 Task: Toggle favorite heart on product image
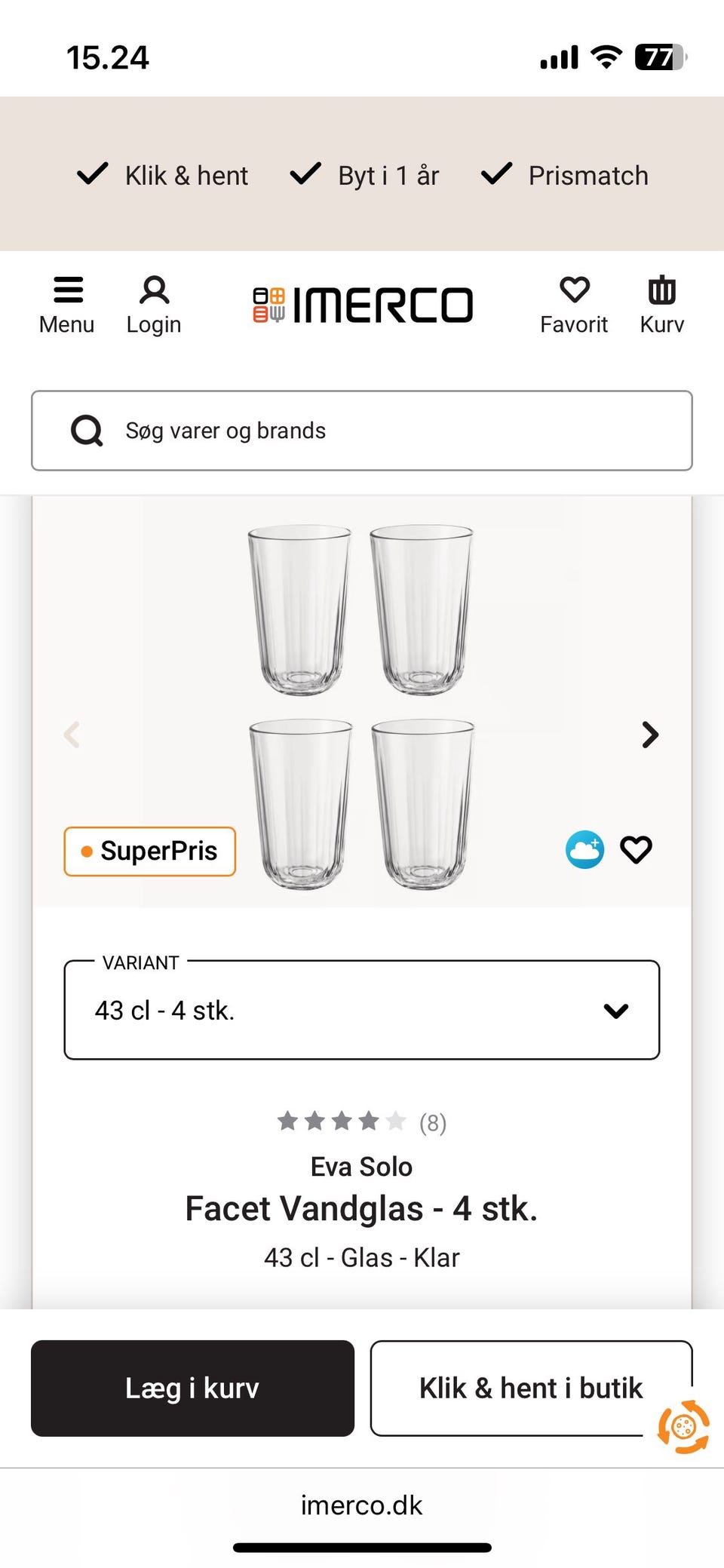[636, 850]
